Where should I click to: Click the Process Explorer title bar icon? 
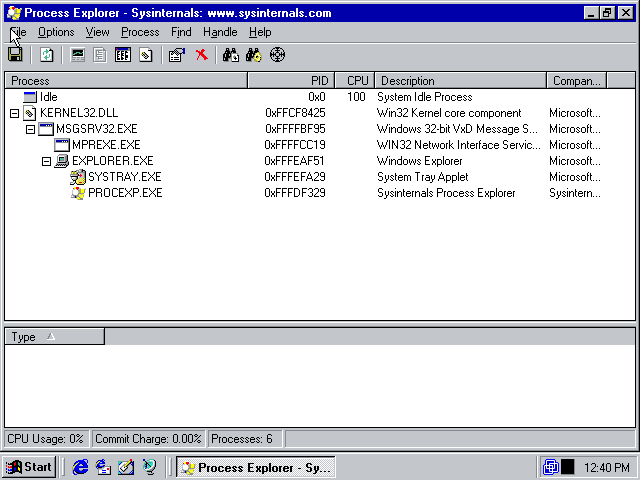point(14,13)
